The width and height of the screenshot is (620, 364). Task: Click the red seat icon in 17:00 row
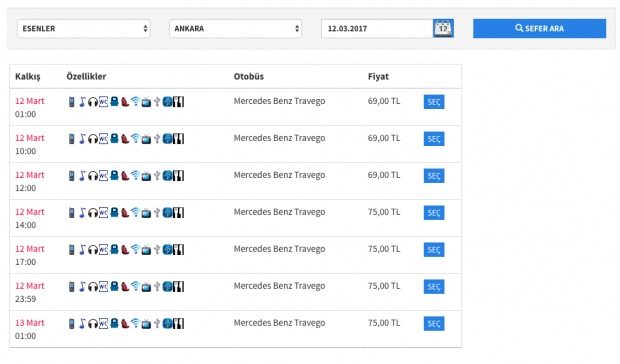125,249
